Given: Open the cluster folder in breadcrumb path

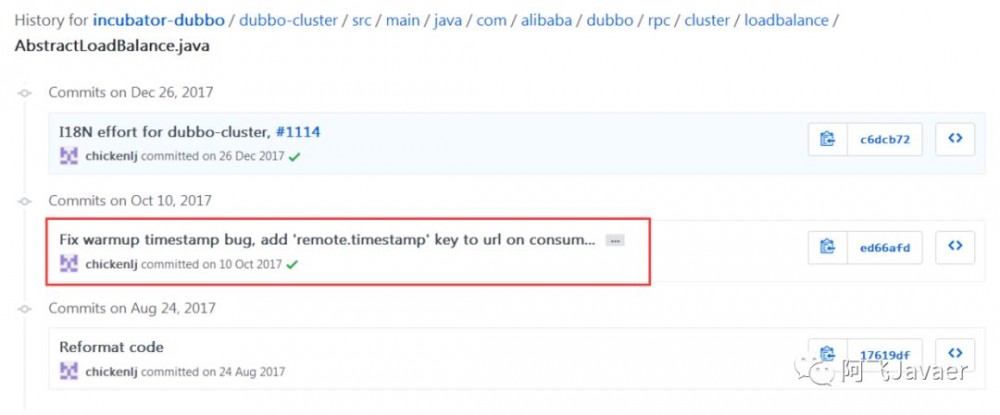Looking at the screenshot, I should coord(707,19).
